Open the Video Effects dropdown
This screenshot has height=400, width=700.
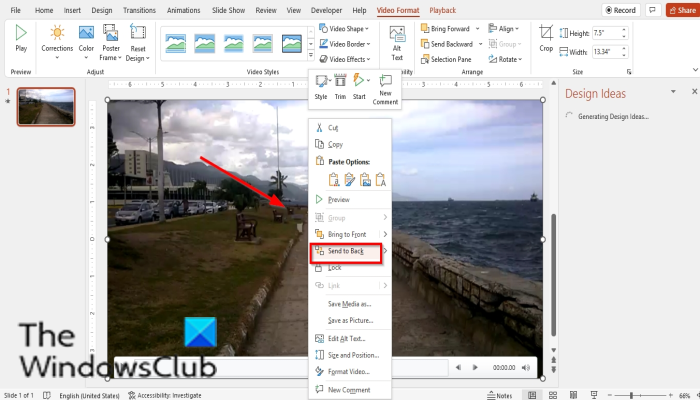click(345, 59)
